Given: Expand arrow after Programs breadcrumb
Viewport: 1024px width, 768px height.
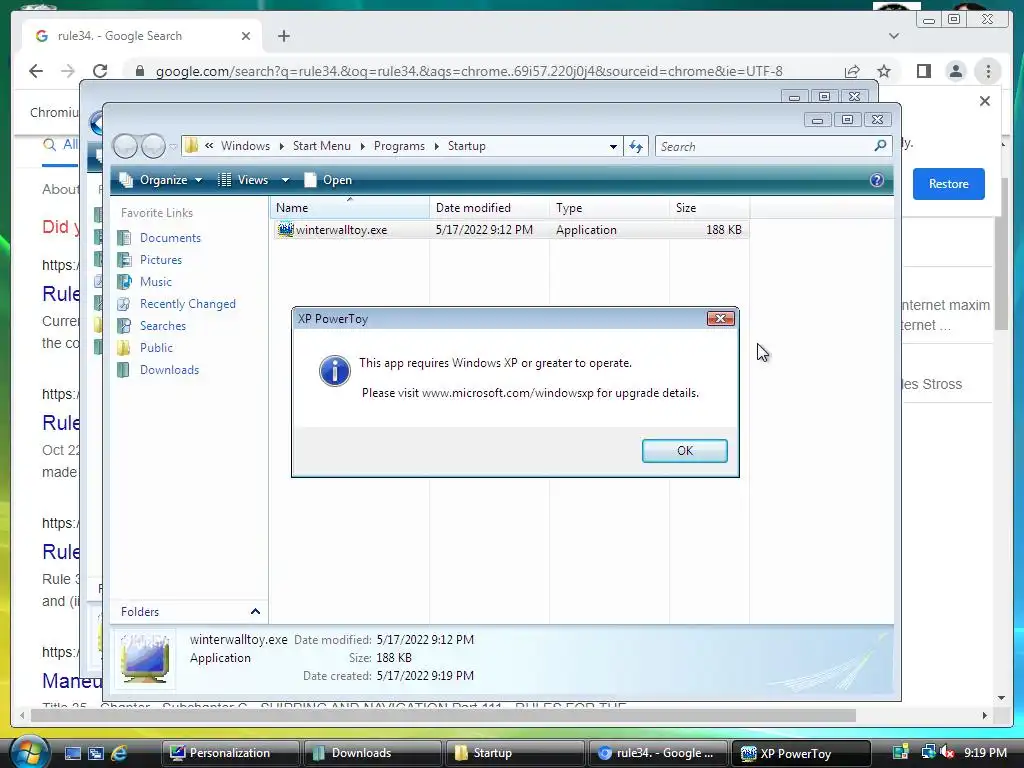Looking at the screenshot, I should pyautogui.click(x=437, y=146).
